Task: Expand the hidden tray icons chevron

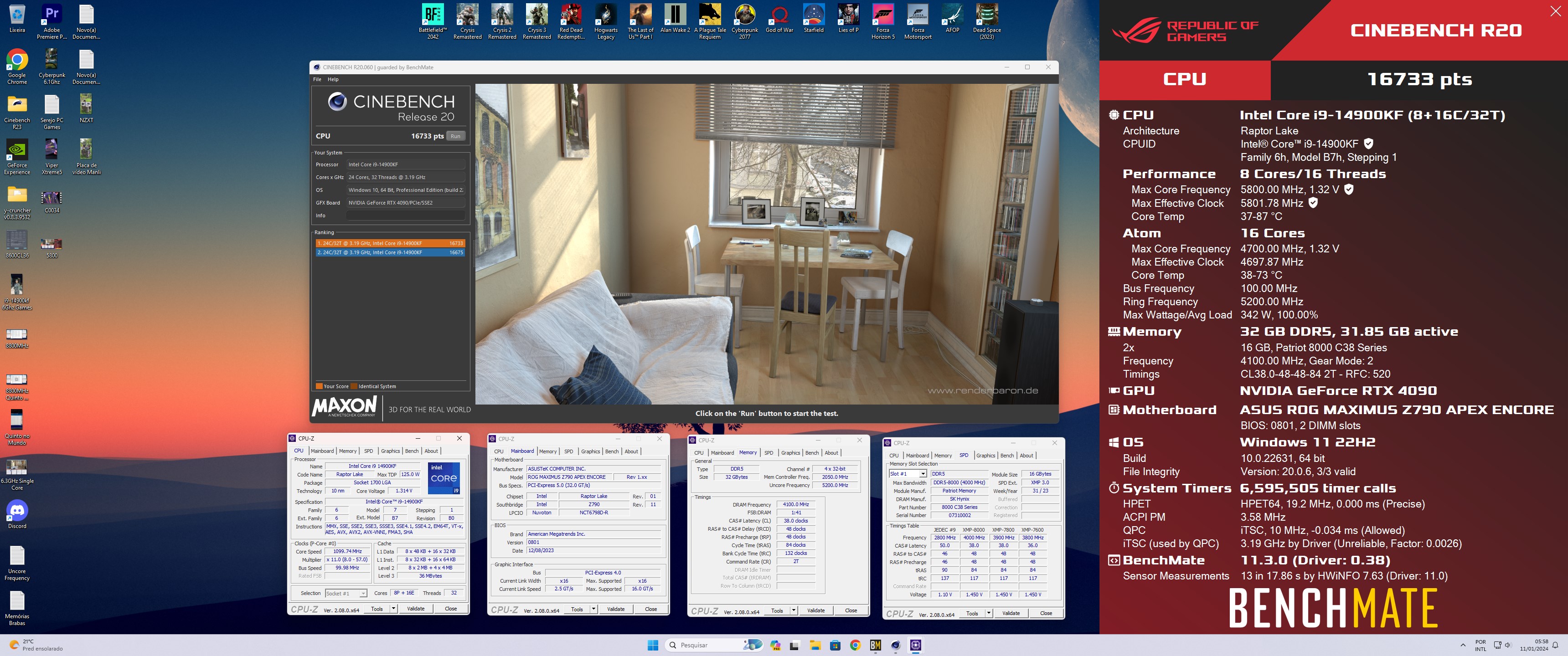Action: [x=1463, y=645]
